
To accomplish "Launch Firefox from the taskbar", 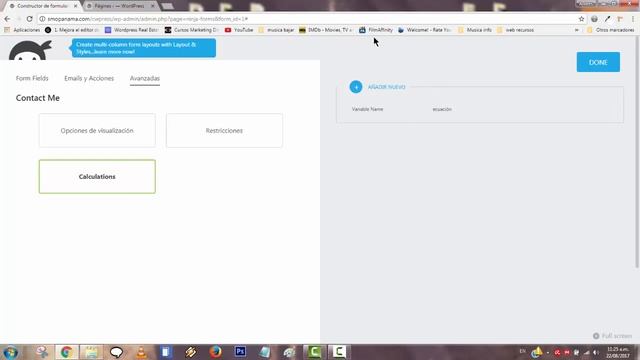I will tap(216, 352).
